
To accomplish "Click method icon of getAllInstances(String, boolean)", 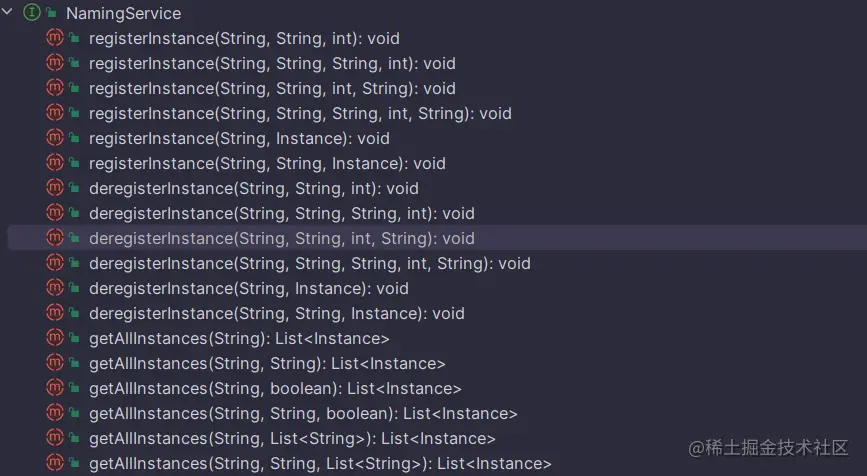I will coord(55,388).
